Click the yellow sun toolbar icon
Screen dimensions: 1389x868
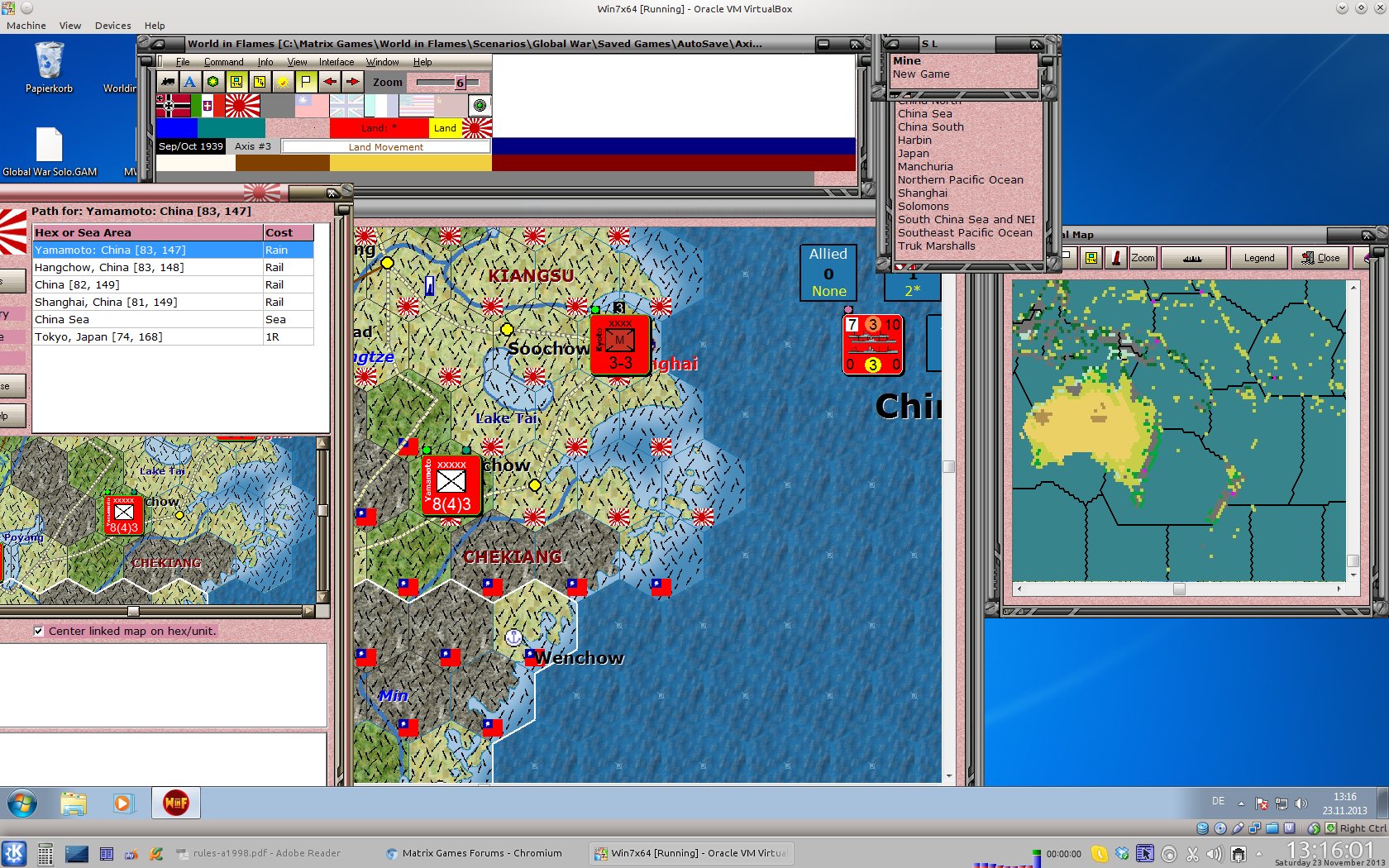pos(283,82)
